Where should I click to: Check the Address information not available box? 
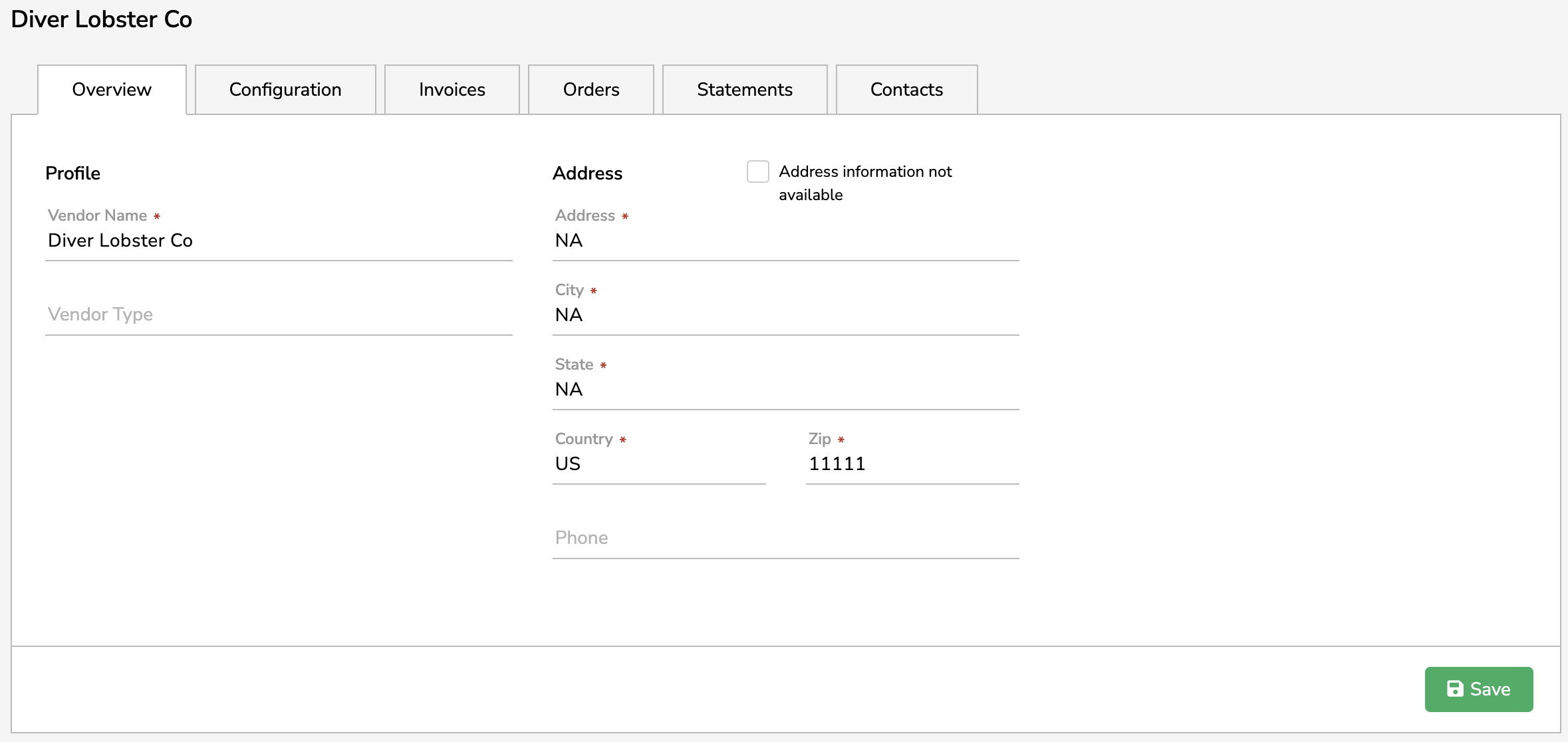(x=757, y=172)
